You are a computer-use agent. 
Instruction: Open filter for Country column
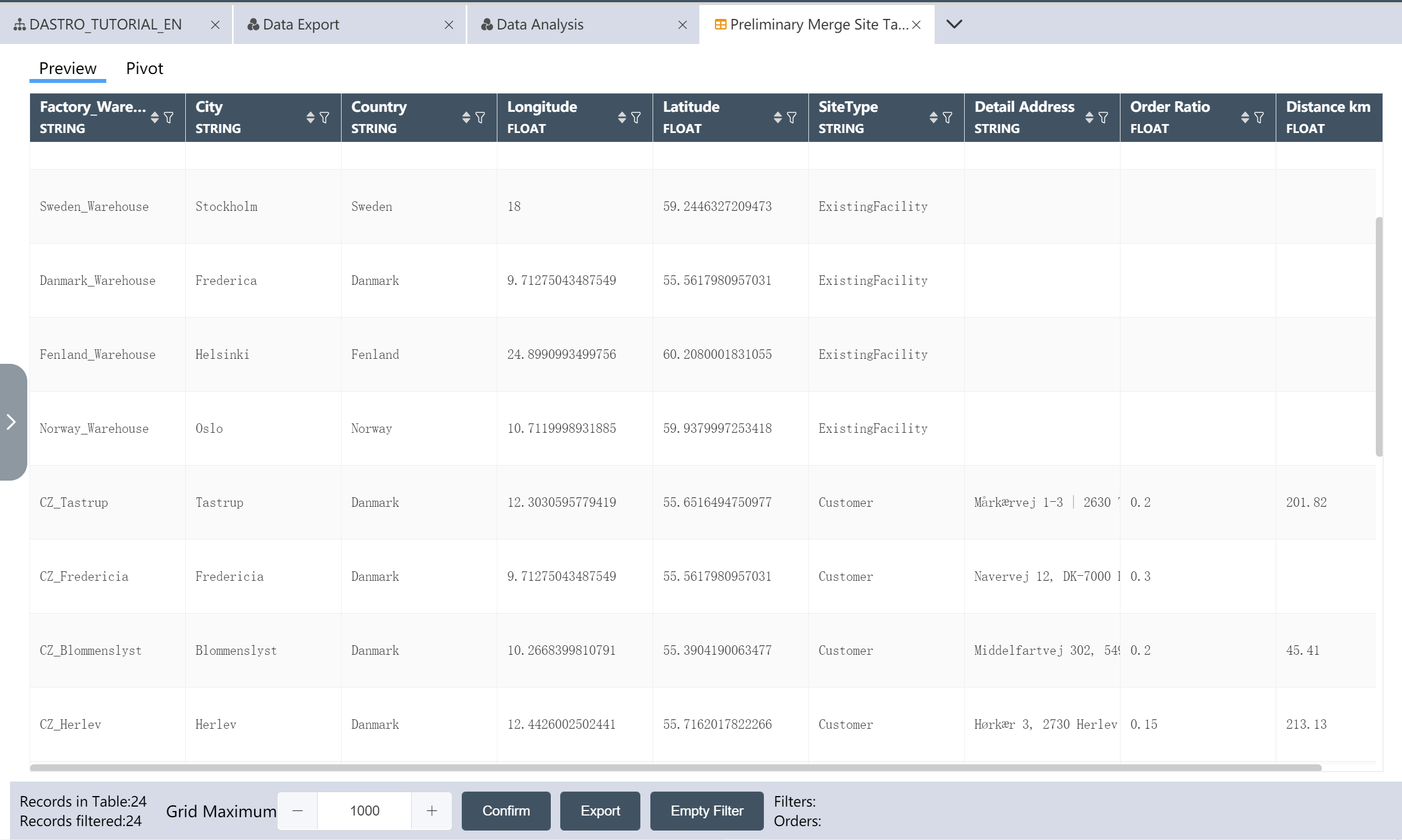(480, 117)
